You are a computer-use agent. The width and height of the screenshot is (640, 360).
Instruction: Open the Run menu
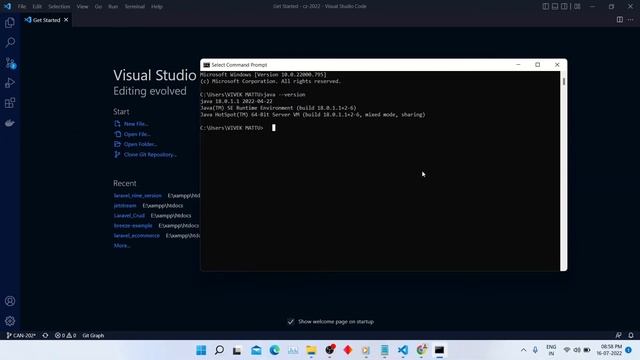(x=113, y=7)
